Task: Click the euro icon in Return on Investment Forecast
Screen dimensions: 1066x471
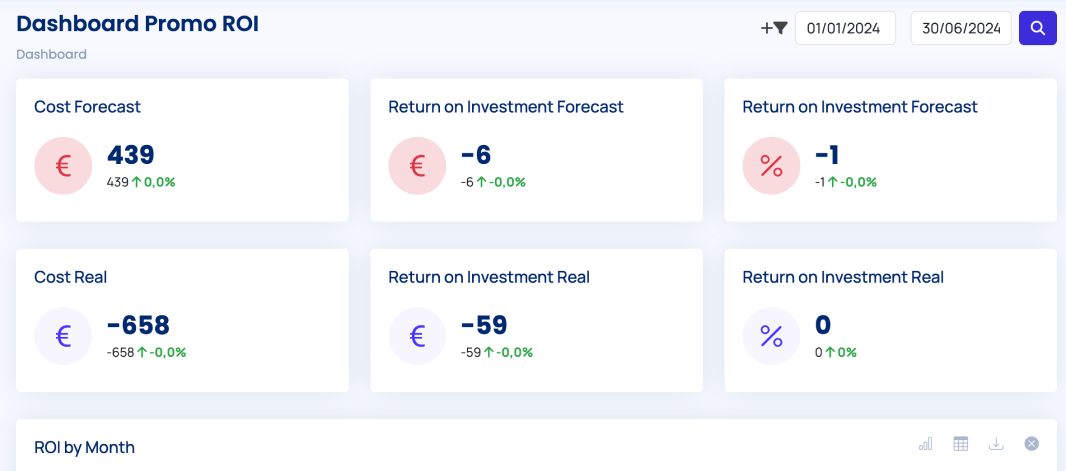Action: coord(417,166)
